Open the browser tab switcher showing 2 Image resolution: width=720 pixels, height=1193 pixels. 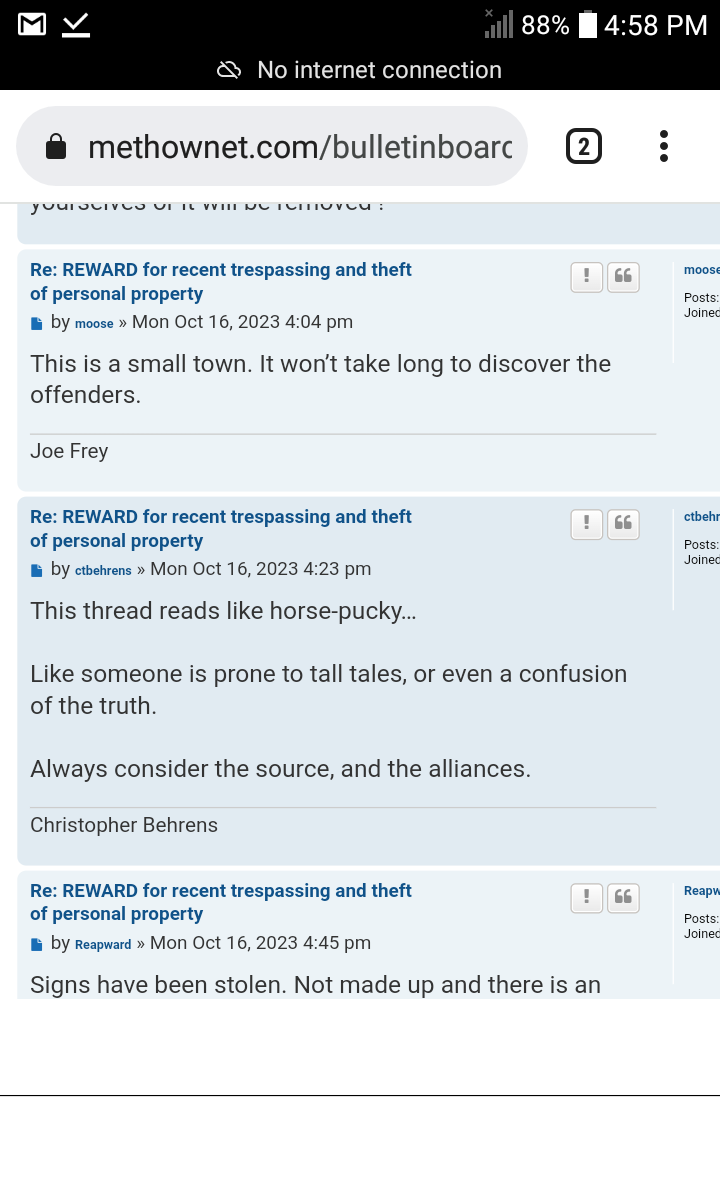pos(584,147)
